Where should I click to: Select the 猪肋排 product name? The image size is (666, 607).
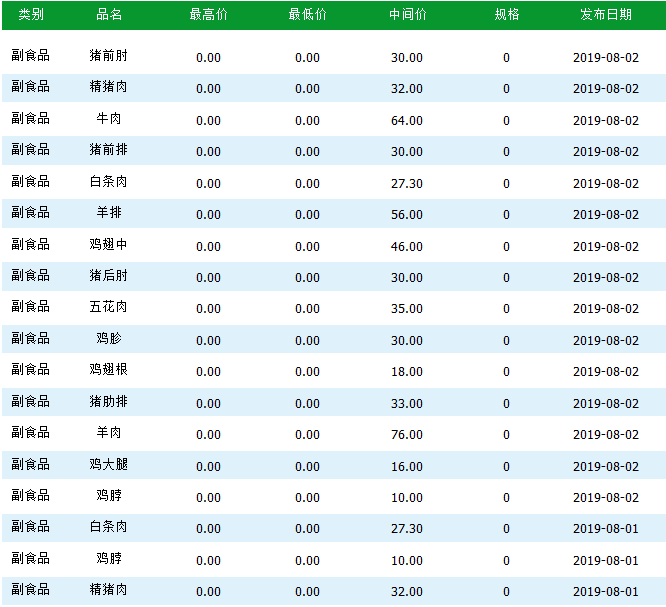point(108,401)
